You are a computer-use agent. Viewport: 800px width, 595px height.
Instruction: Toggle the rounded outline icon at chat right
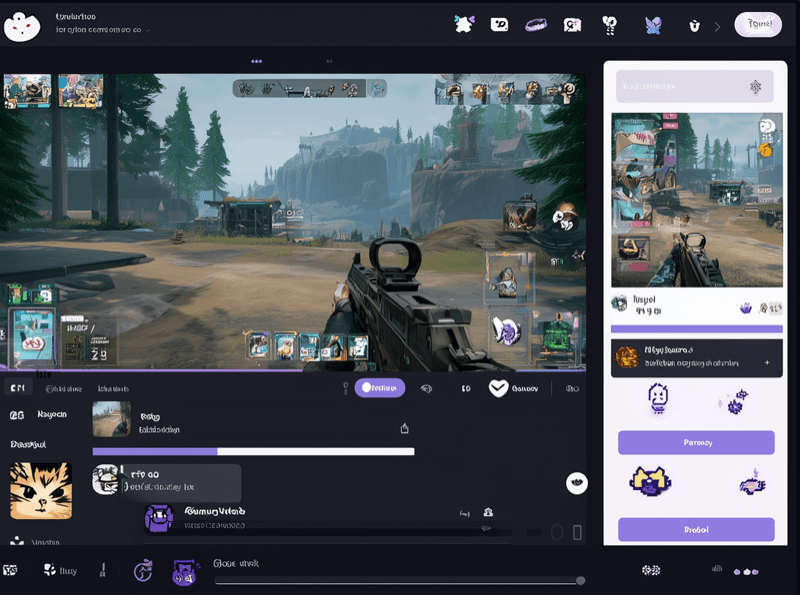click(x=557, y=532)
